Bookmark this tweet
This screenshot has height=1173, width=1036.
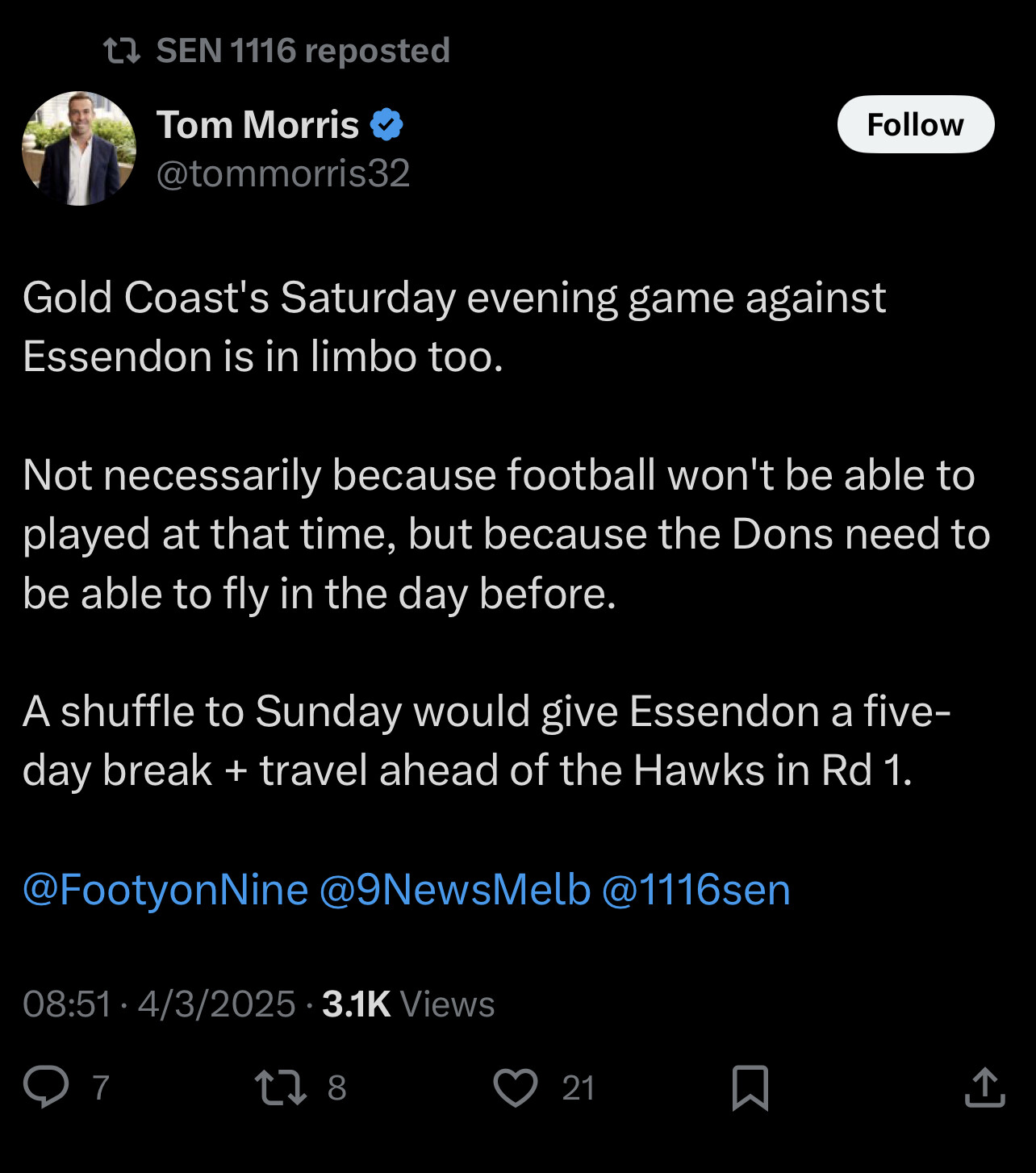(x=750, y=1087)
